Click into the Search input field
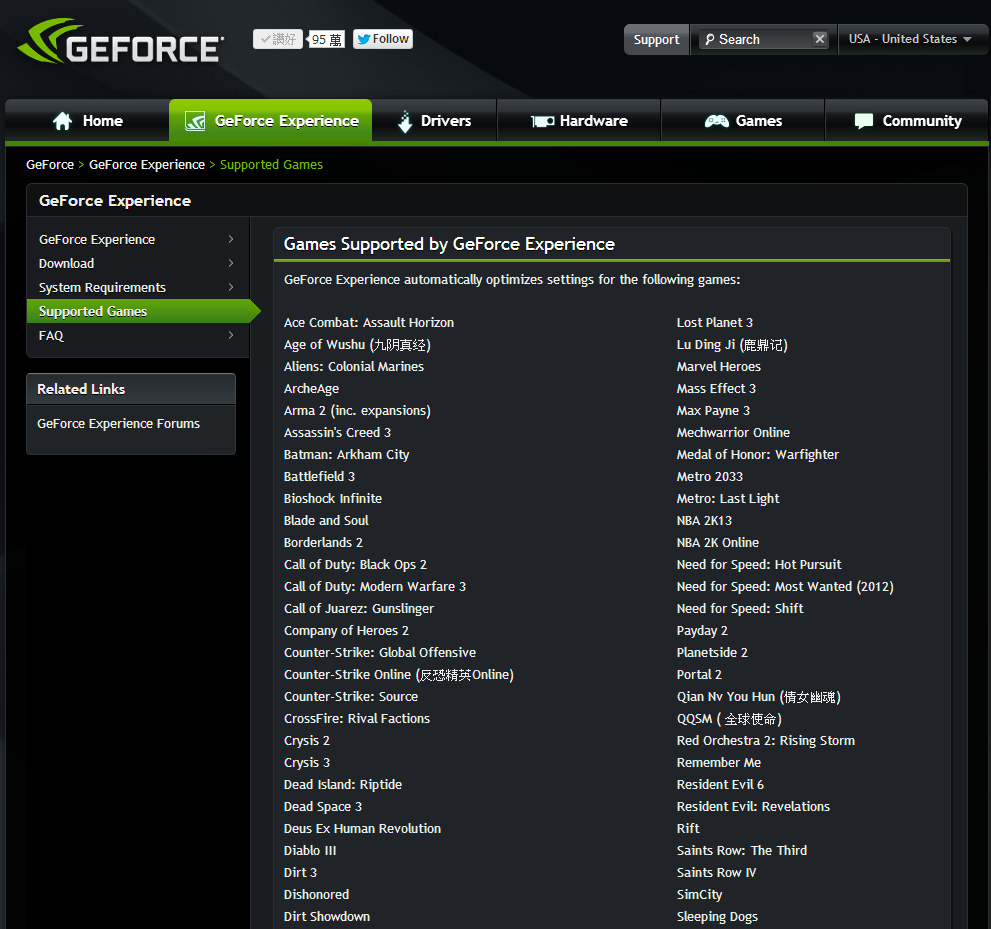The image size is (991, 929). tap(763, 39)
